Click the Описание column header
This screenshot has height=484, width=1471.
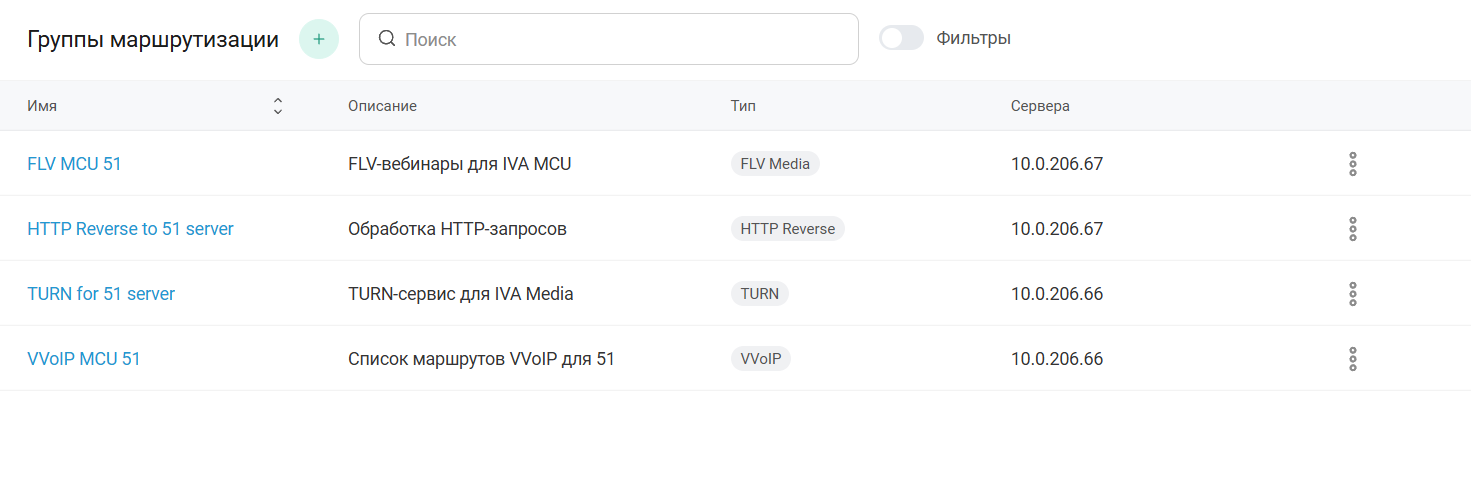382,106
